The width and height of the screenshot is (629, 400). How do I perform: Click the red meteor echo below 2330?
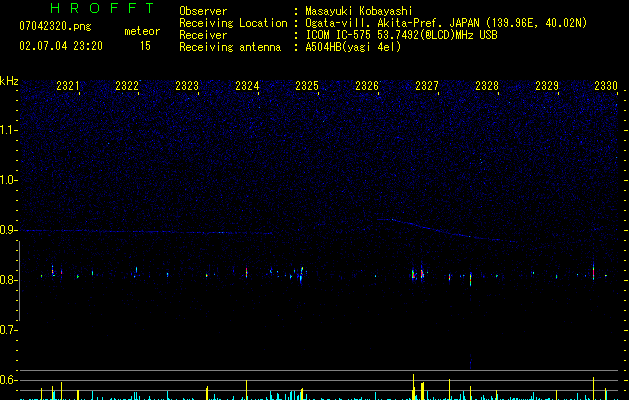point(593,272)
